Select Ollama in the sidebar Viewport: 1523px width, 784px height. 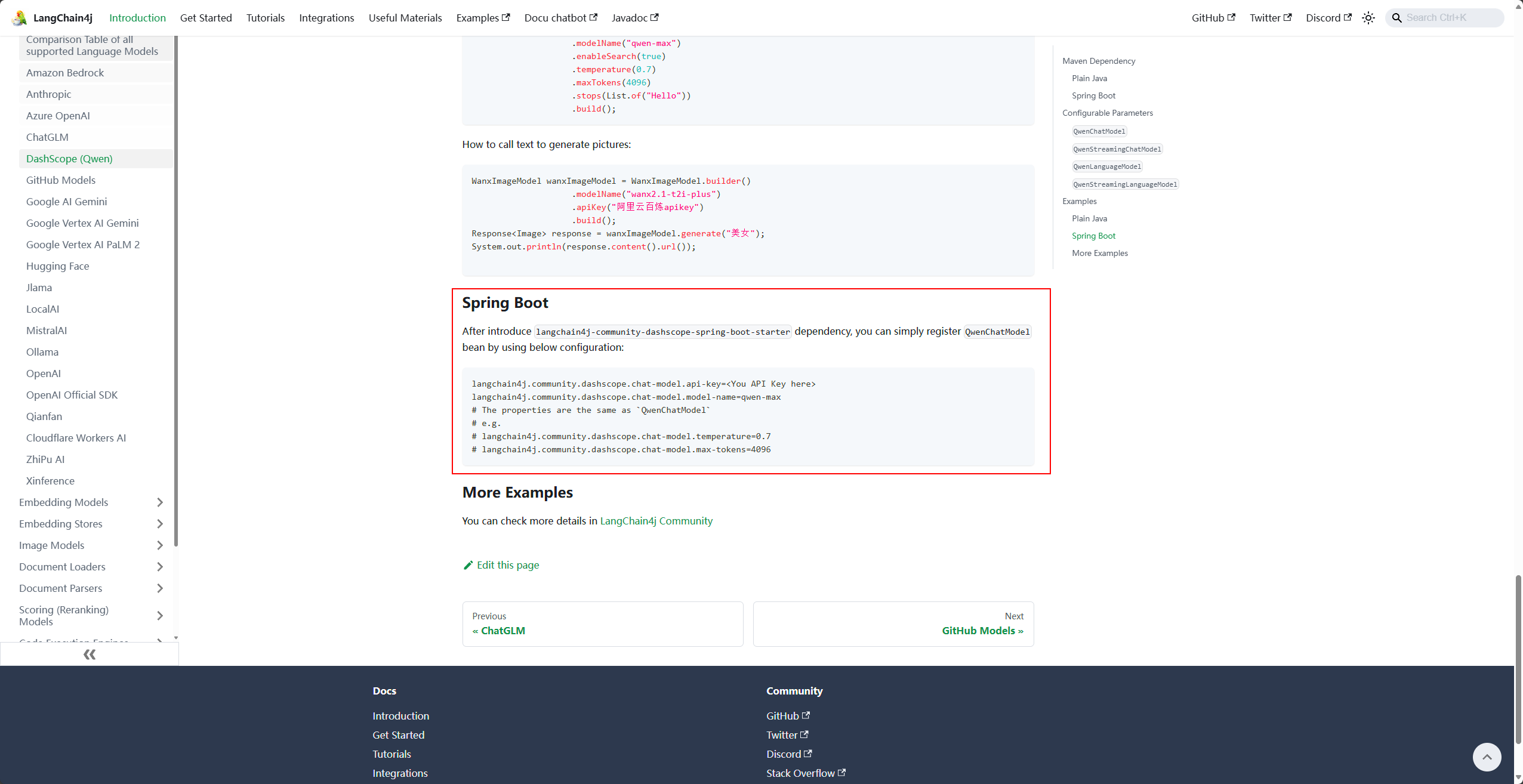(x=42, y=352)
